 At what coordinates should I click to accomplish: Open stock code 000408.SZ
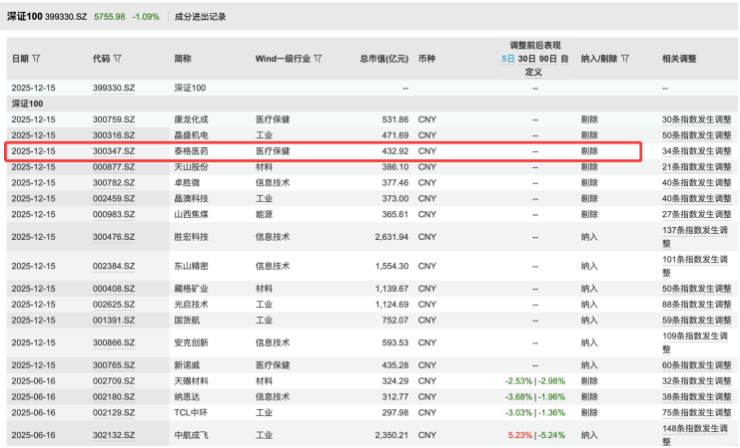(114, 288)
